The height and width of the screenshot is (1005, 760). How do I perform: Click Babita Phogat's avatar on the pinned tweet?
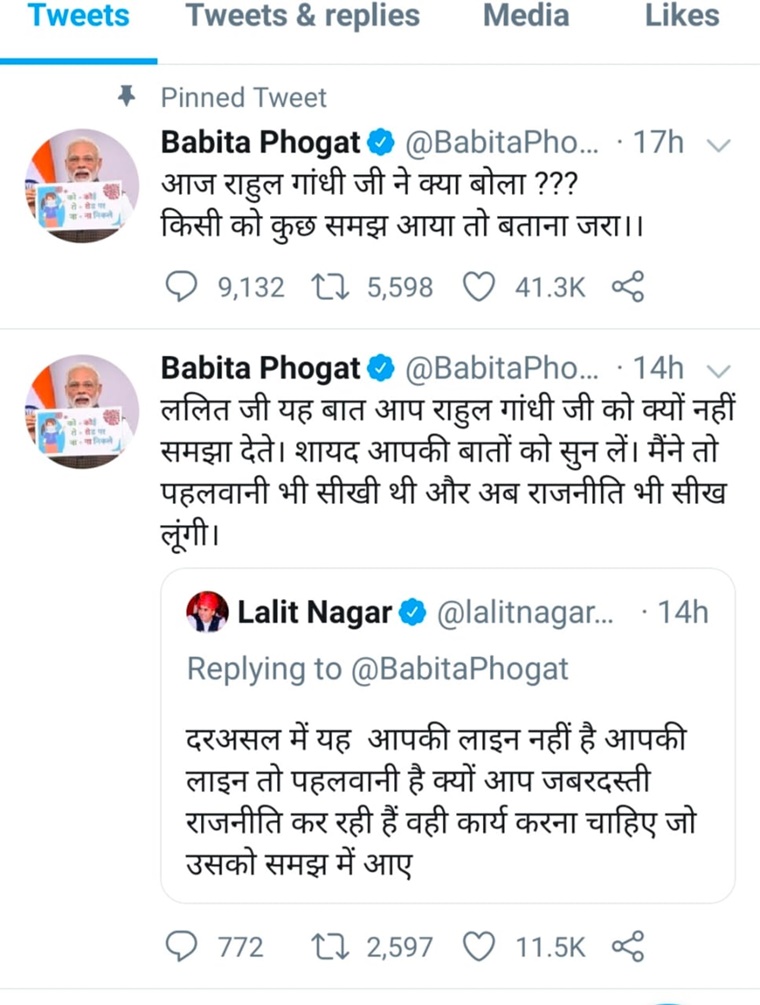pyautogui.click(x=80, y=185)
